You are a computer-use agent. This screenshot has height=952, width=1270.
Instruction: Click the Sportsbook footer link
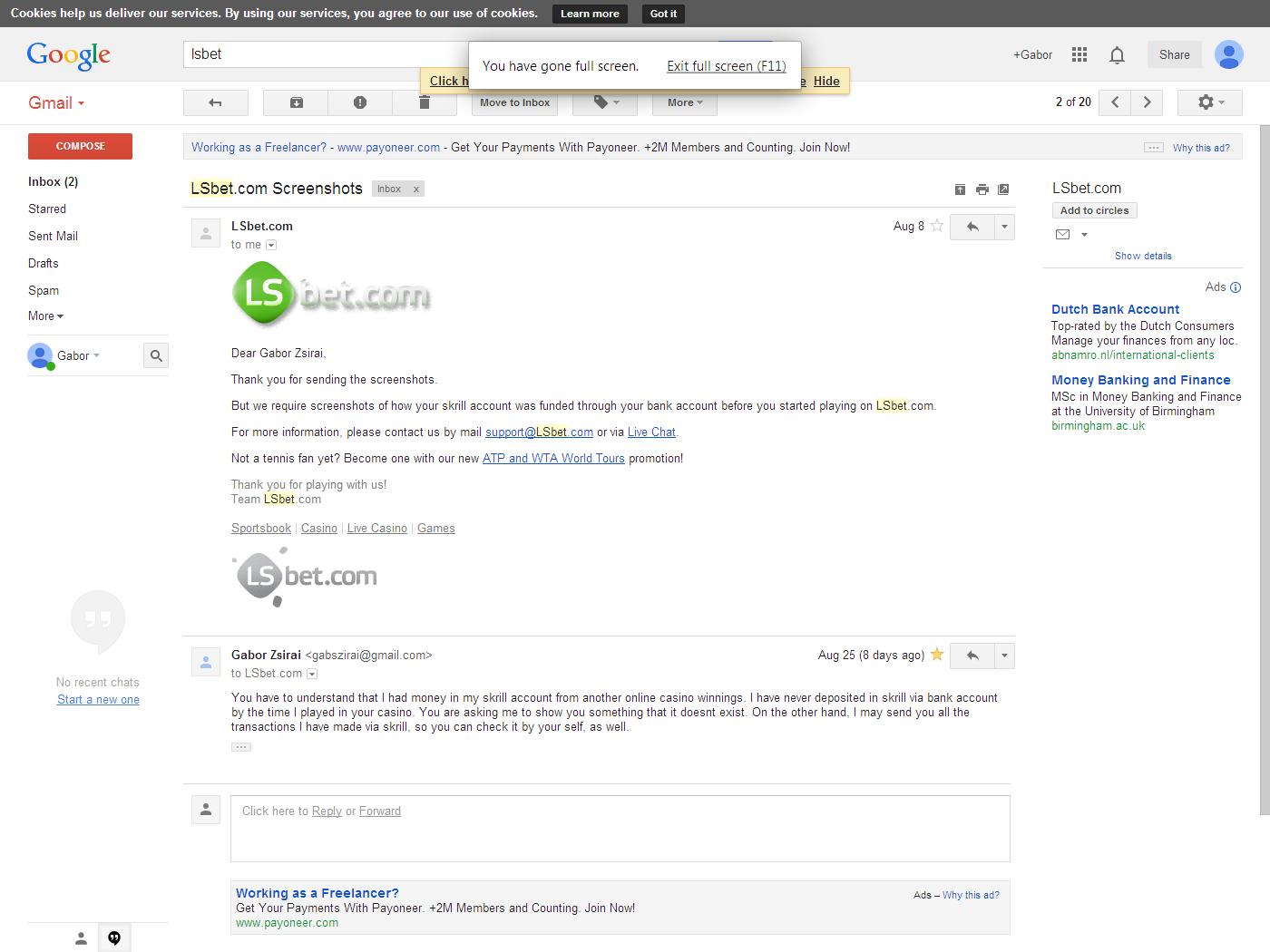(261, 528)
